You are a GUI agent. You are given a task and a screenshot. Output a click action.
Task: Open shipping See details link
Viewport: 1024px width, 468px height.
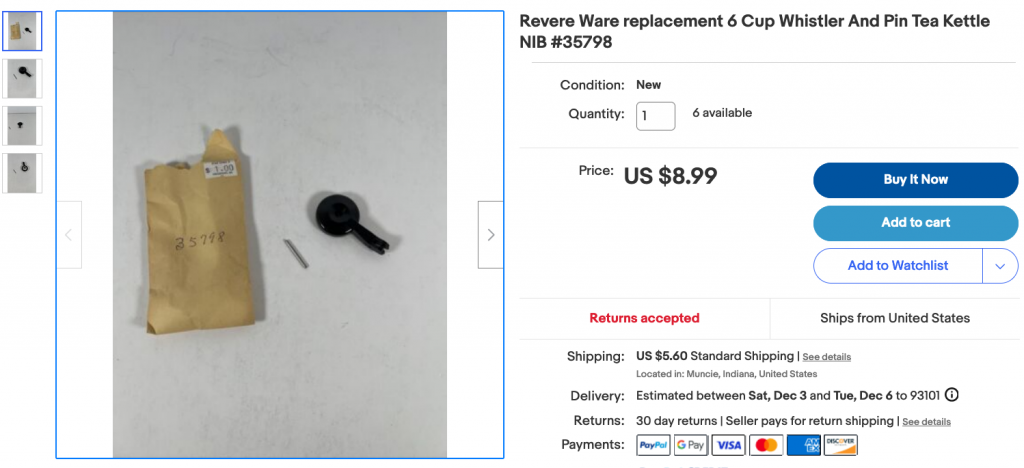[x=826, y=357]
